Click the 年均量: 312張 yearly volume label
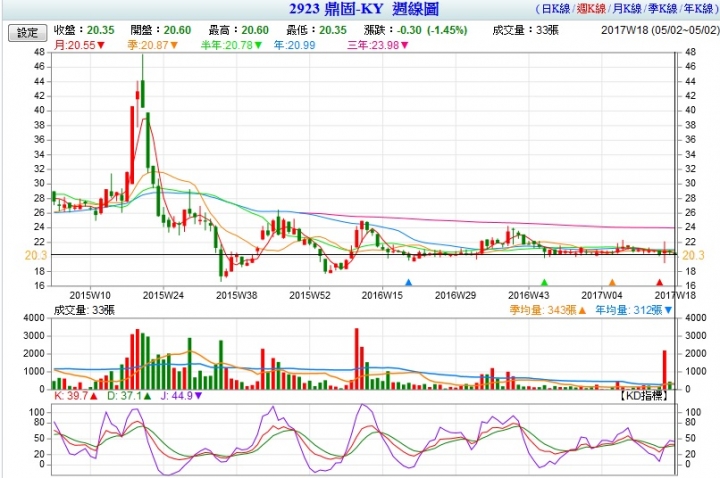Screen dimensions: 720x478 [634, 310]
